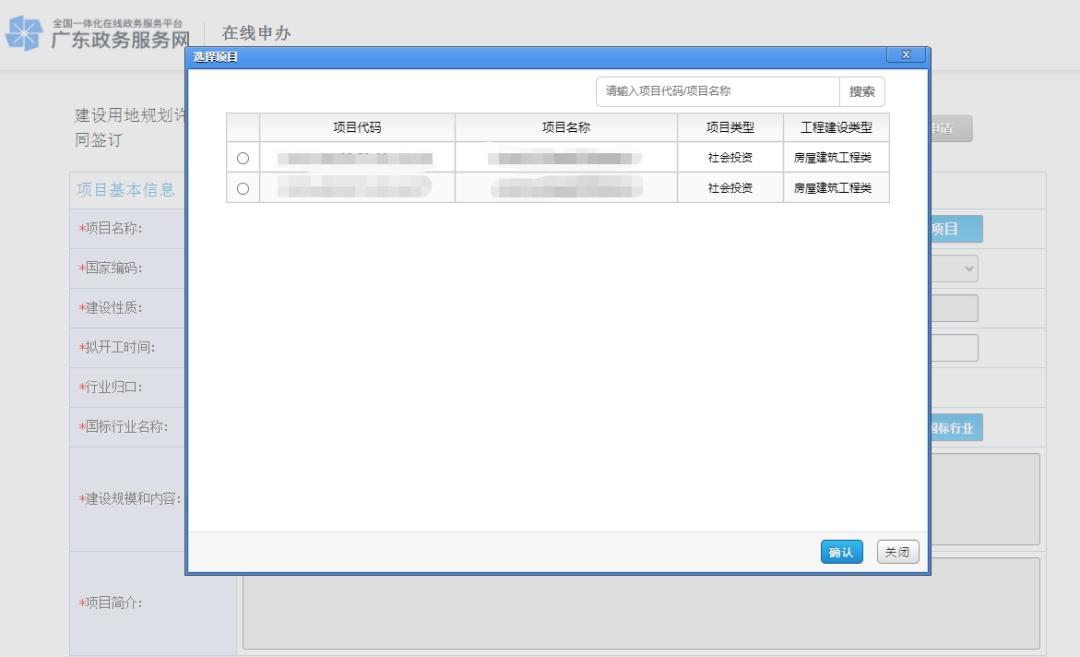Select the first project's radio button
1080x657 pixels.
(243, 158)
